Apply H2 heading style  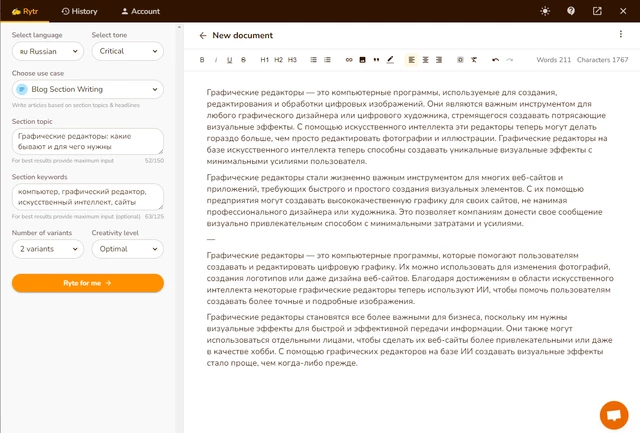coord(278,60)
